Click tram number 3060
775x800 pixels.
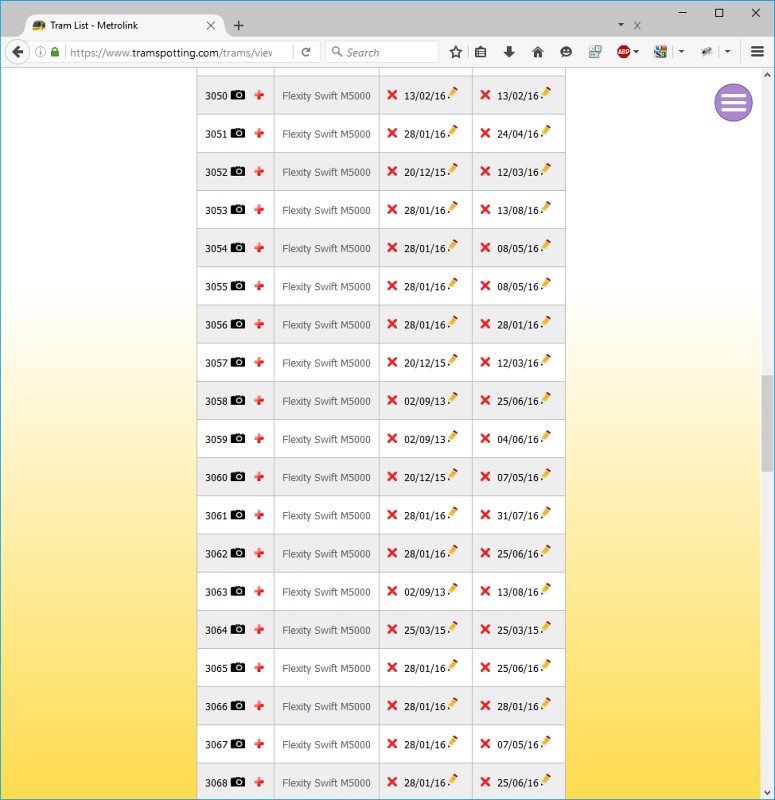pyautogui.click(x=216, y=478)
